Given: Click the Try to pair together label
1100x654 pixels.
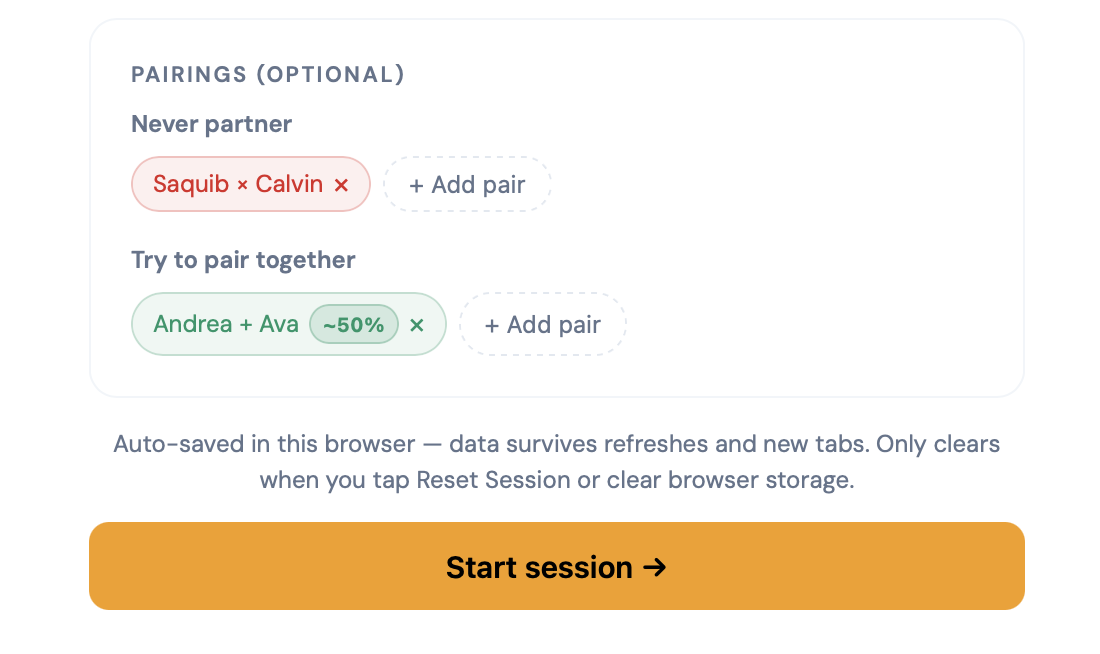Looking at the screenshot, I should pyautogui.click(x=243, y=260).
